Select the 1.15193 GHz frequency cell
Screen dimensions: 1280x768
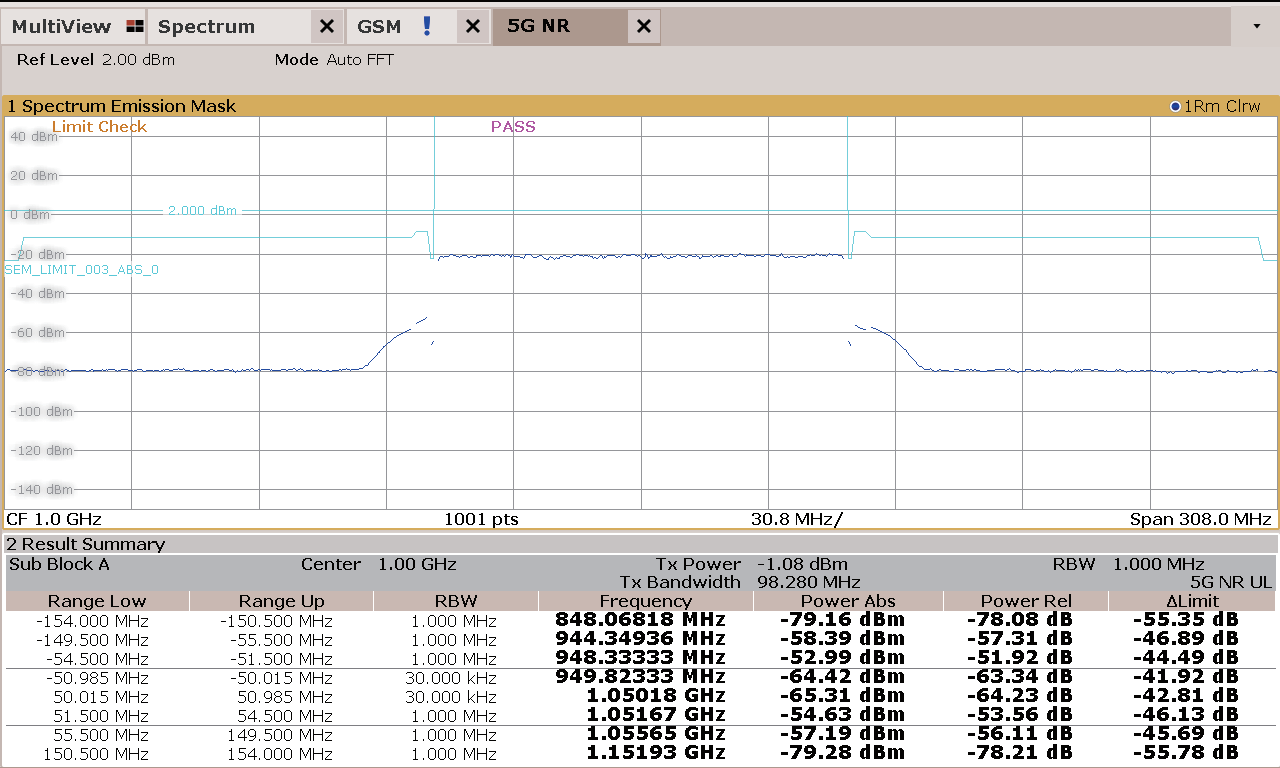click(655, 752)
